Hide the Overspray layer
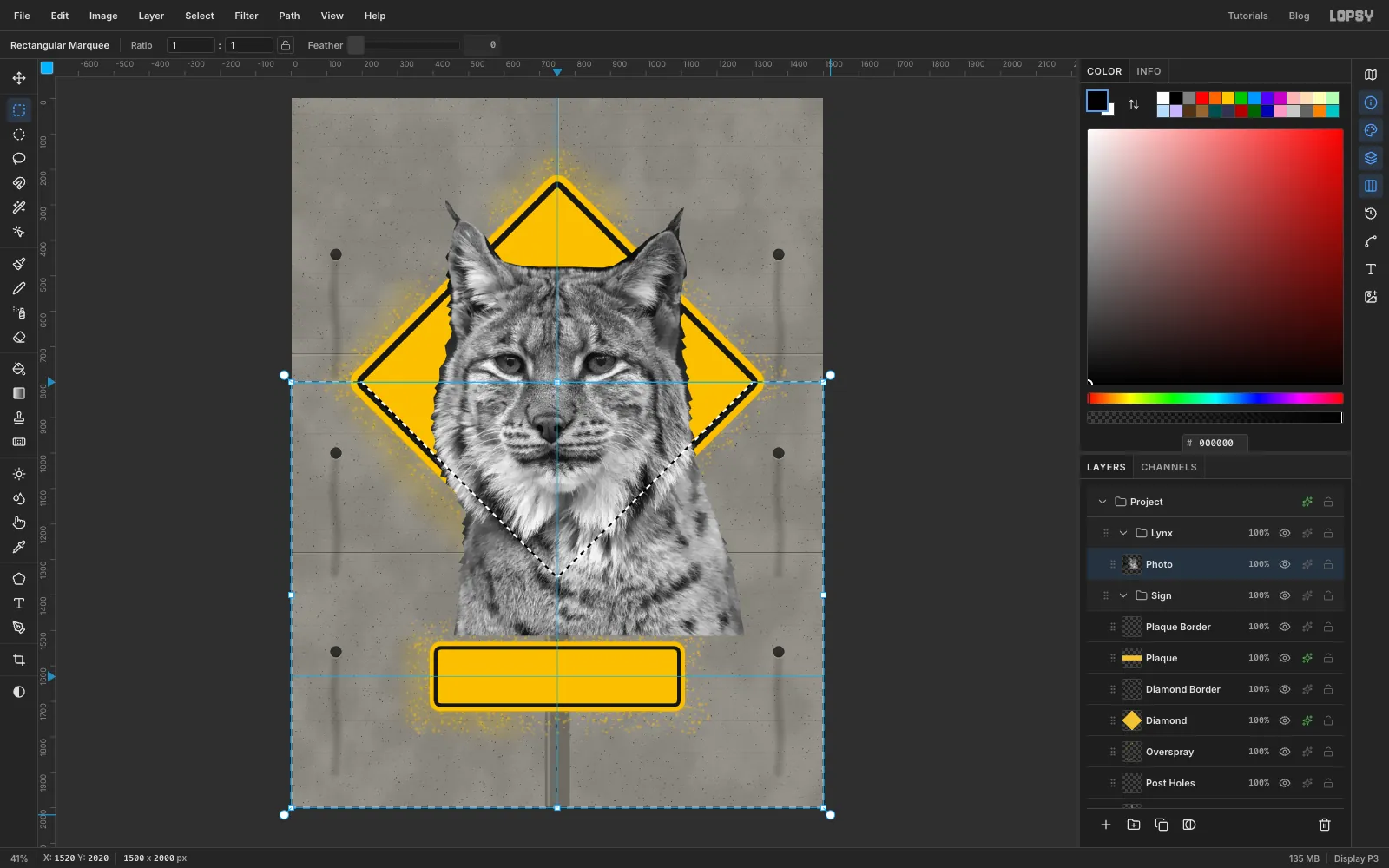Image resolution: width=1389 pixels, height=868 pixels. pyautogui.click(x=1285, y=752)
